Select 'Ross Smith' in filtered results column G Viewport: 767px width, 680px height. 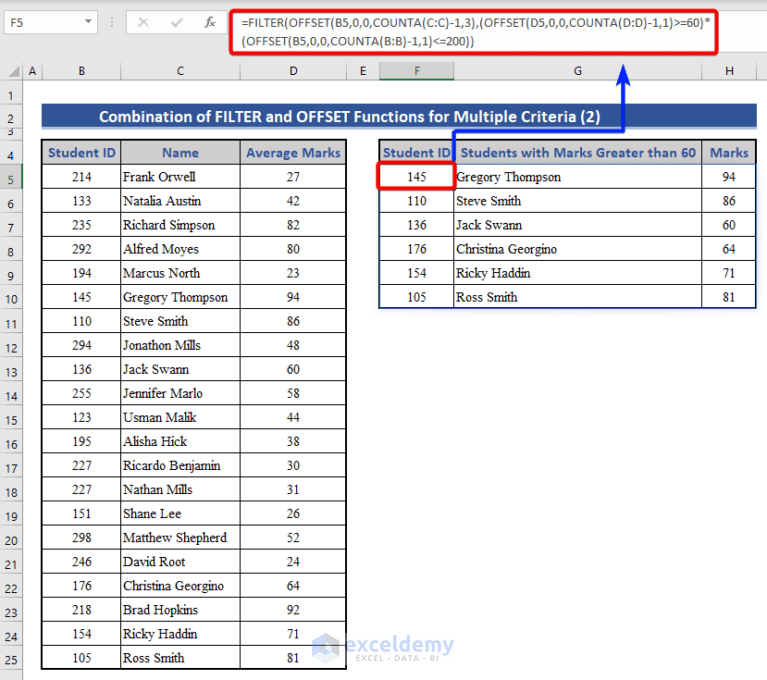click(578, 297)
